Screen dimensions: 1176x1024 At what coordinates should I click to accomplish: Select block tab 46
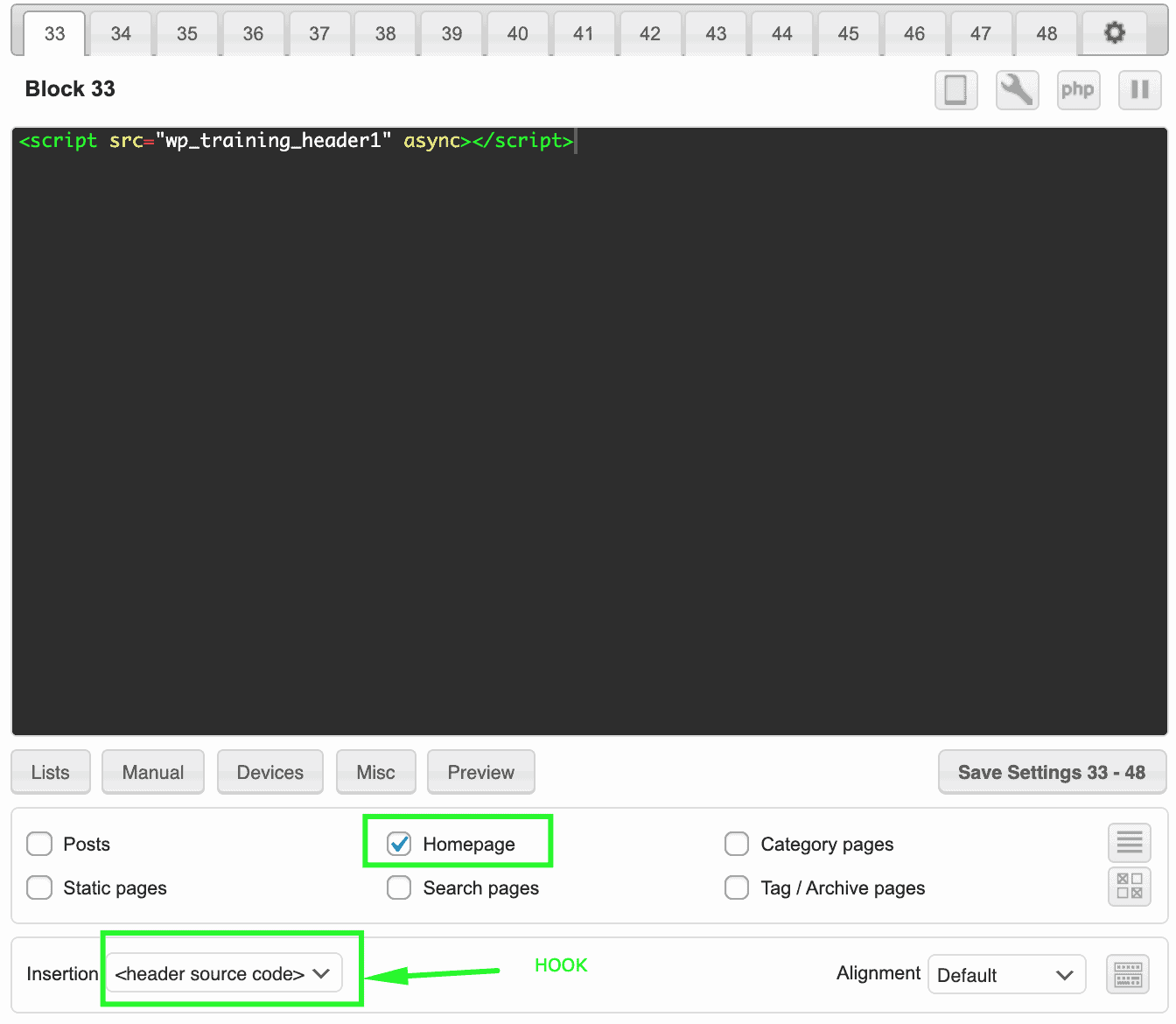click(914, 33)
